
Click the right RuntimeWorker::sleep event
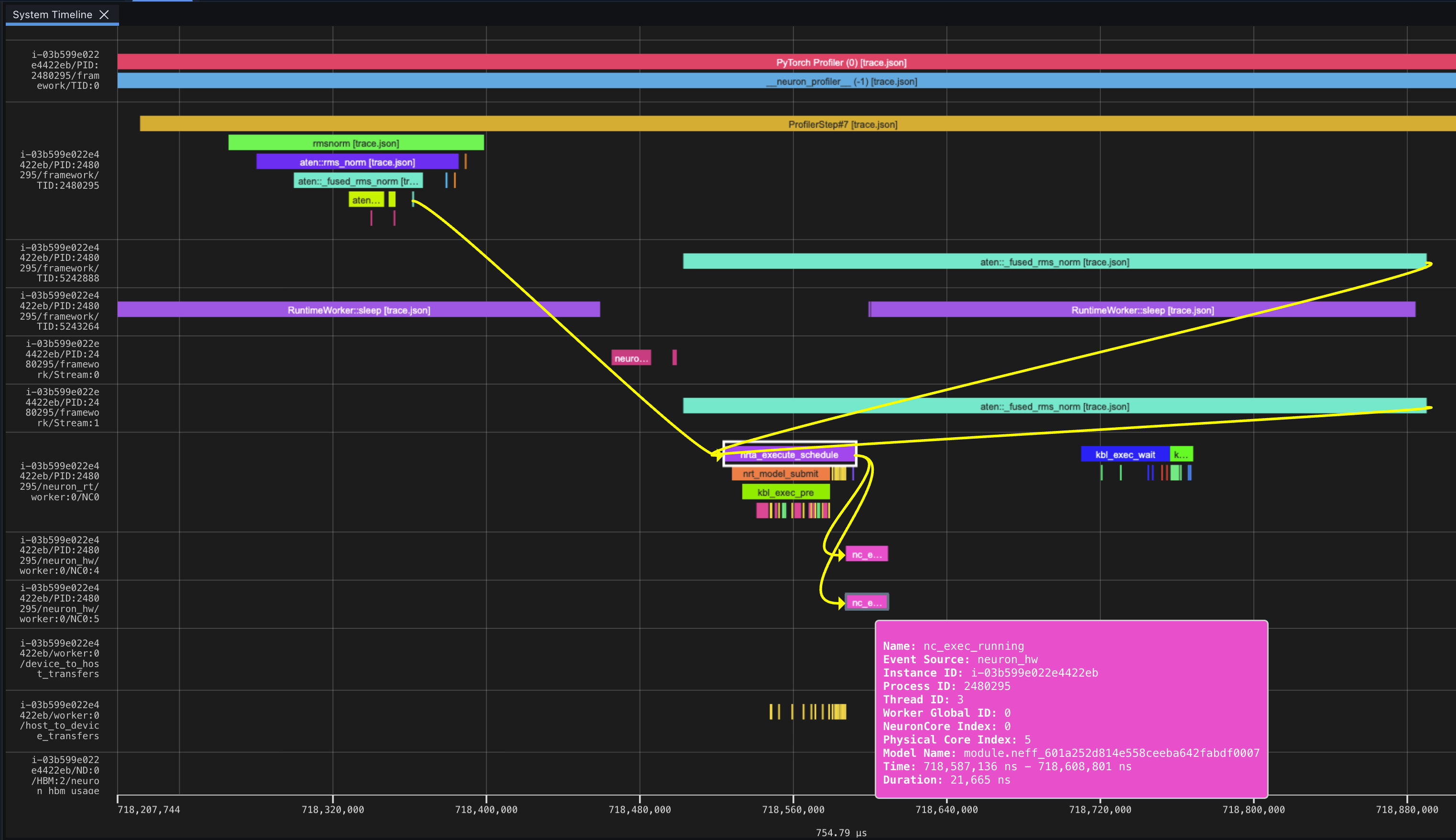(1142, 309)
